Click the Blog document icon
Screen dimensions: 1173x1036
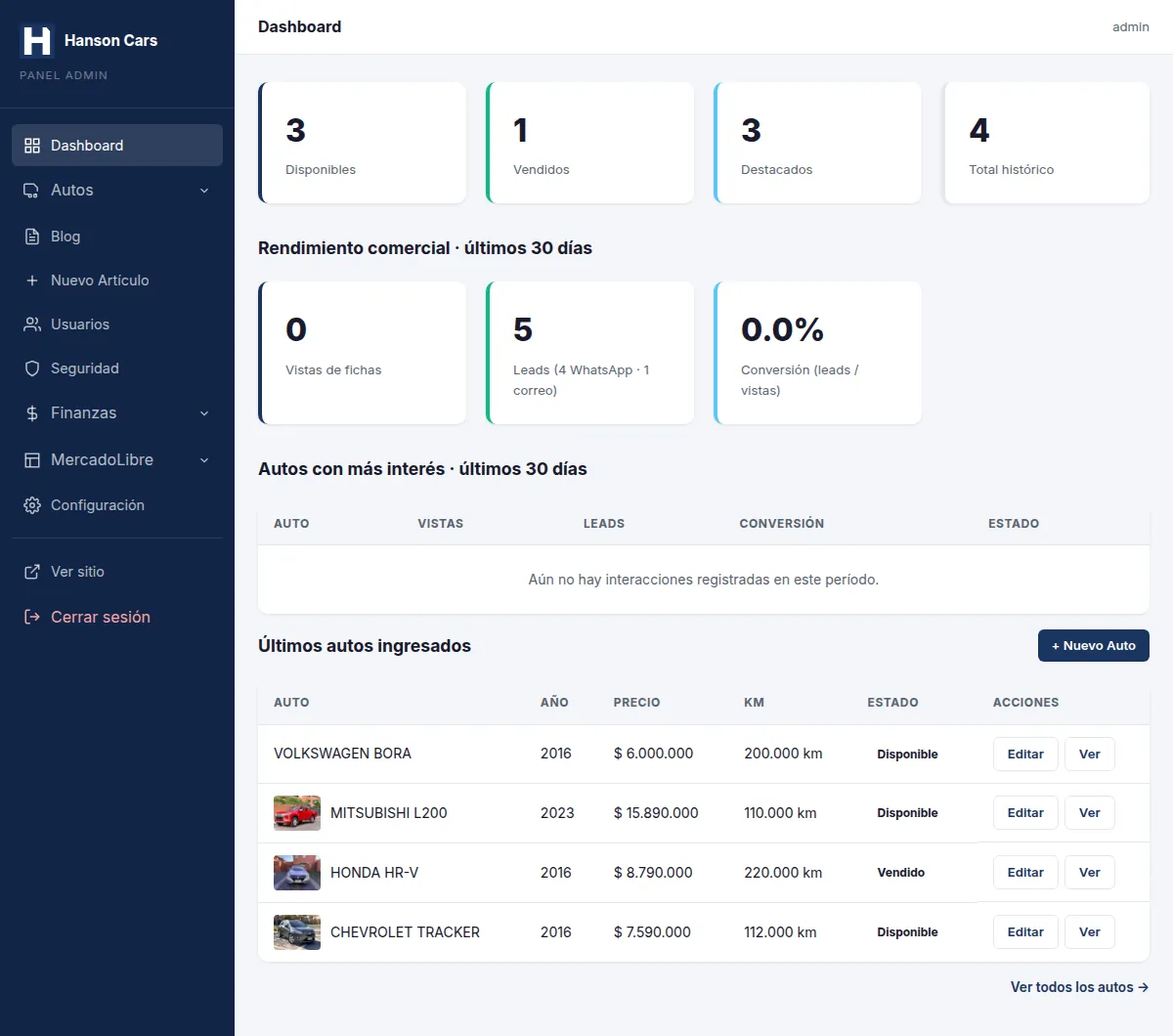click(x=32, y=237)
